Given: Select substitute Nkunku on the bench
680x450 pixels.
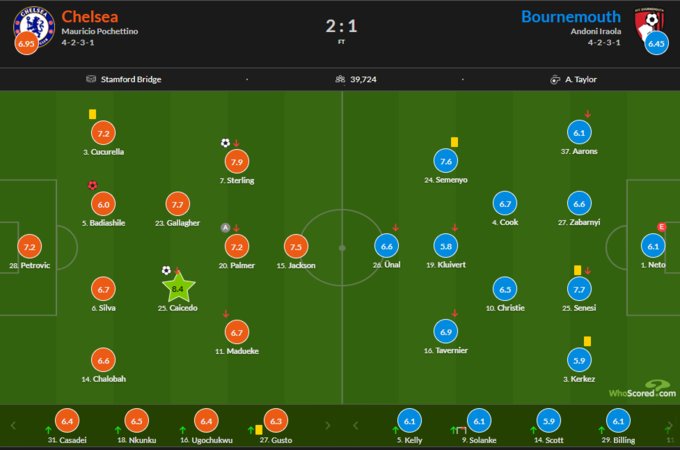Looking at the screenshot, I should (138, 422).
